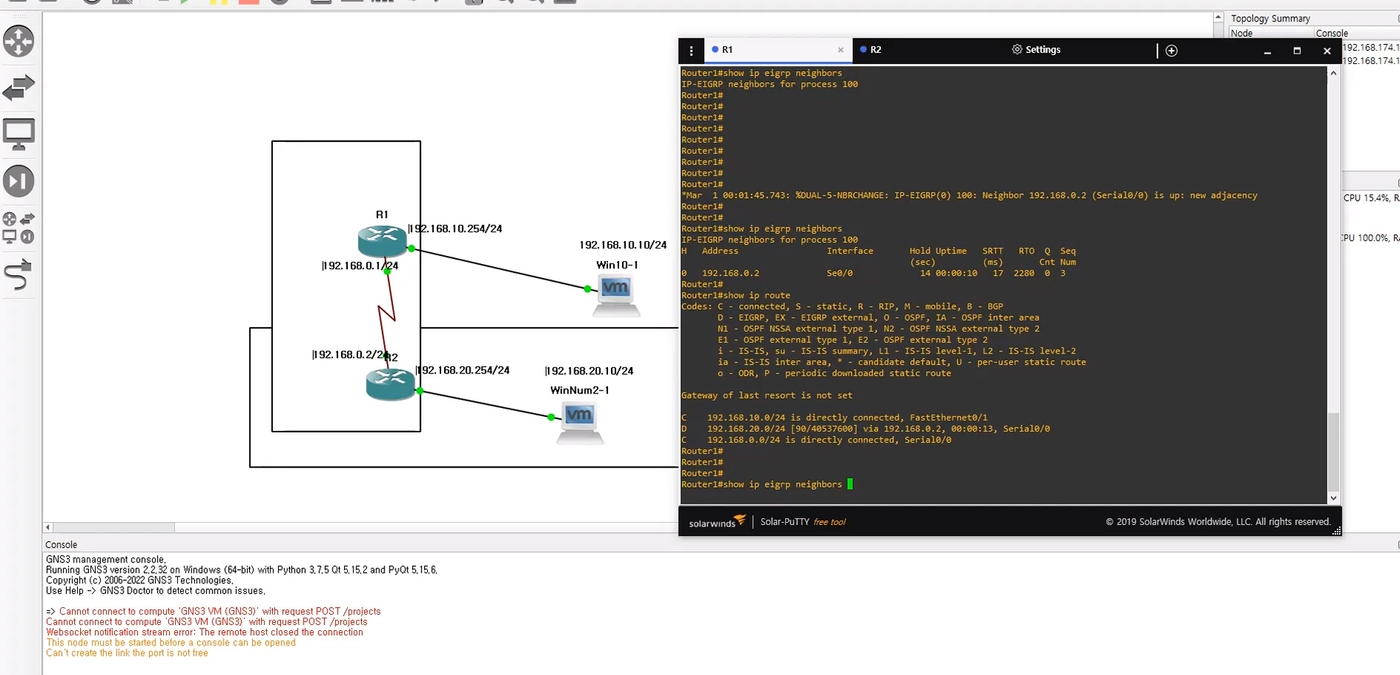Click the terminal scrollbar down arrow
This screenshot has width=1400, height=675.
pos(1333,497)
